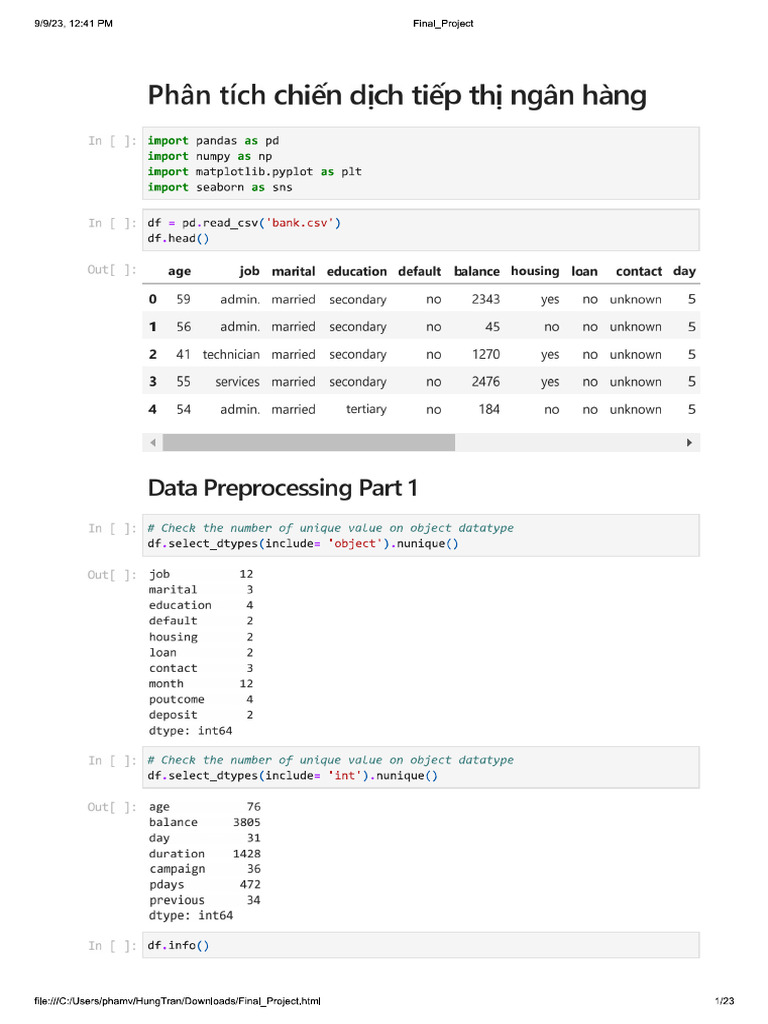The image size is (768, 1024).
Task: Click the code cell selecting 'object' dtypes
Action: pos(421,536)
